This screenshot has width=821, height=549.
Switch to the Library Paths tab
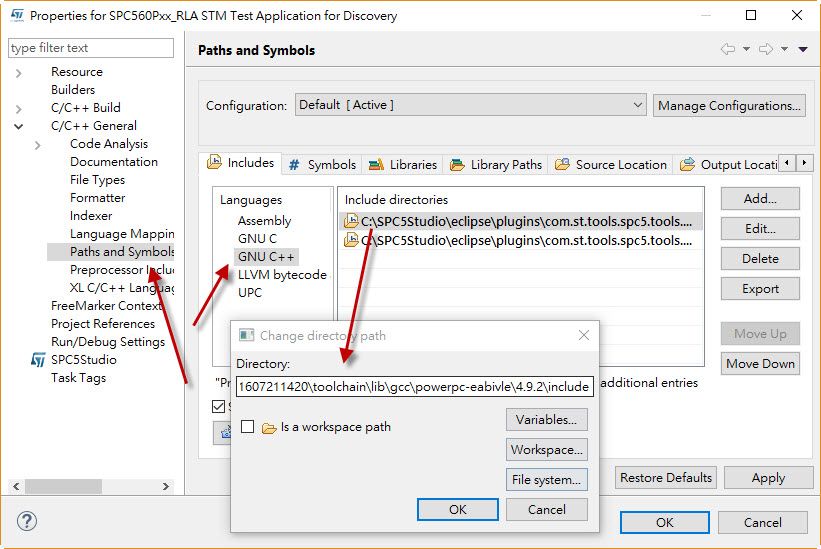tap(496, 164)
